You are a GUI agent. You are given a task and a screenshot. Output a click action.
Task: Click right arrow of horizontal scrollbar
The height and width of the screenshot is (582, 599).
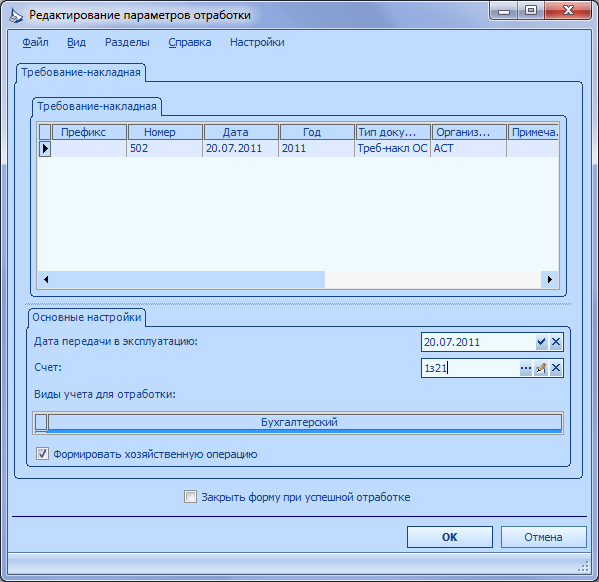(x=550, y=279)
